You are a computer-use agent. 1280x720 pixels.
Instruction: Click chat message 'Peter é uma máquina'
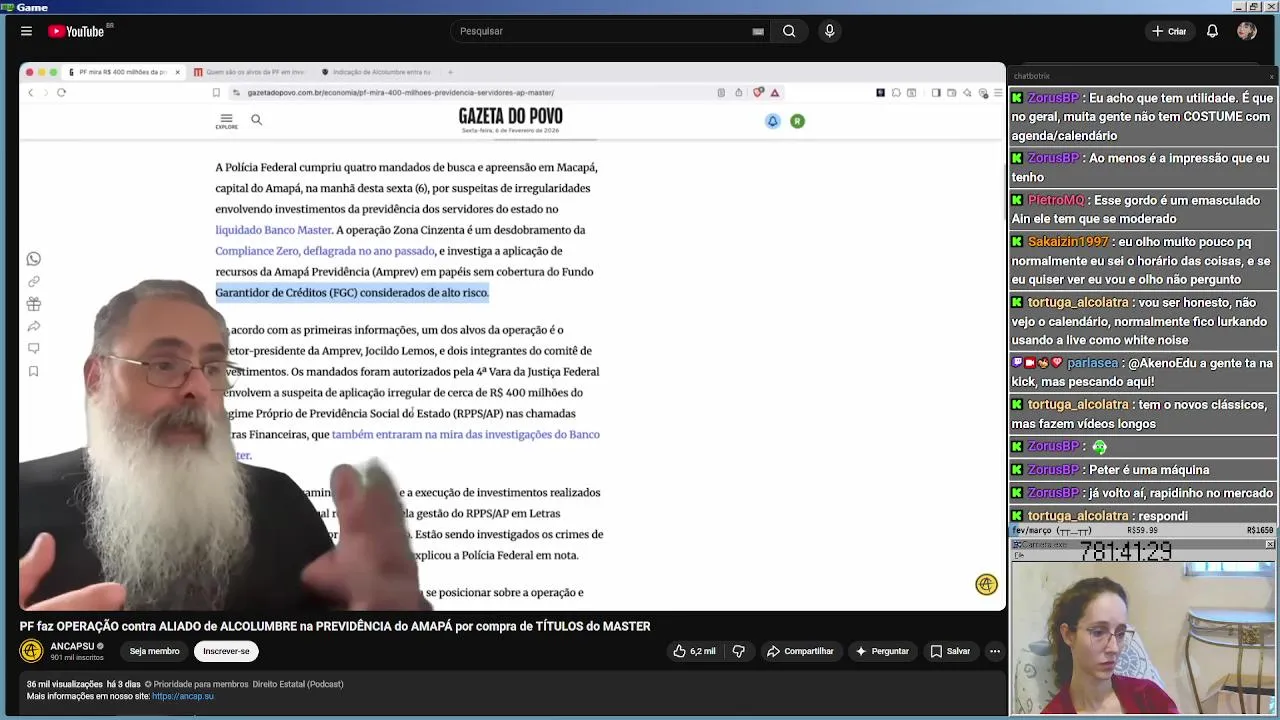(x=1149, y=469)
